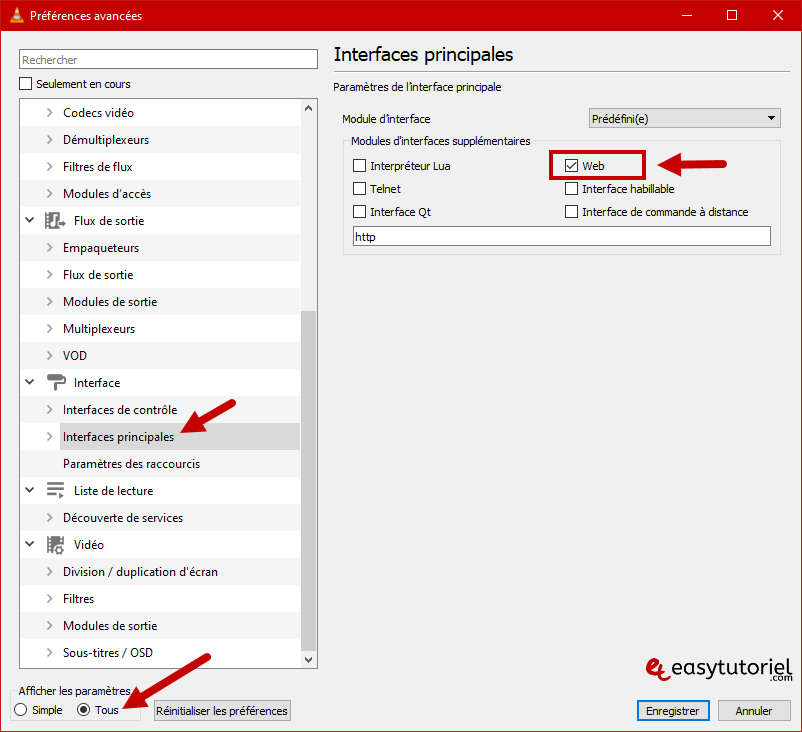Click the http modules text field
802x732 pixels.
pos(562,236)
